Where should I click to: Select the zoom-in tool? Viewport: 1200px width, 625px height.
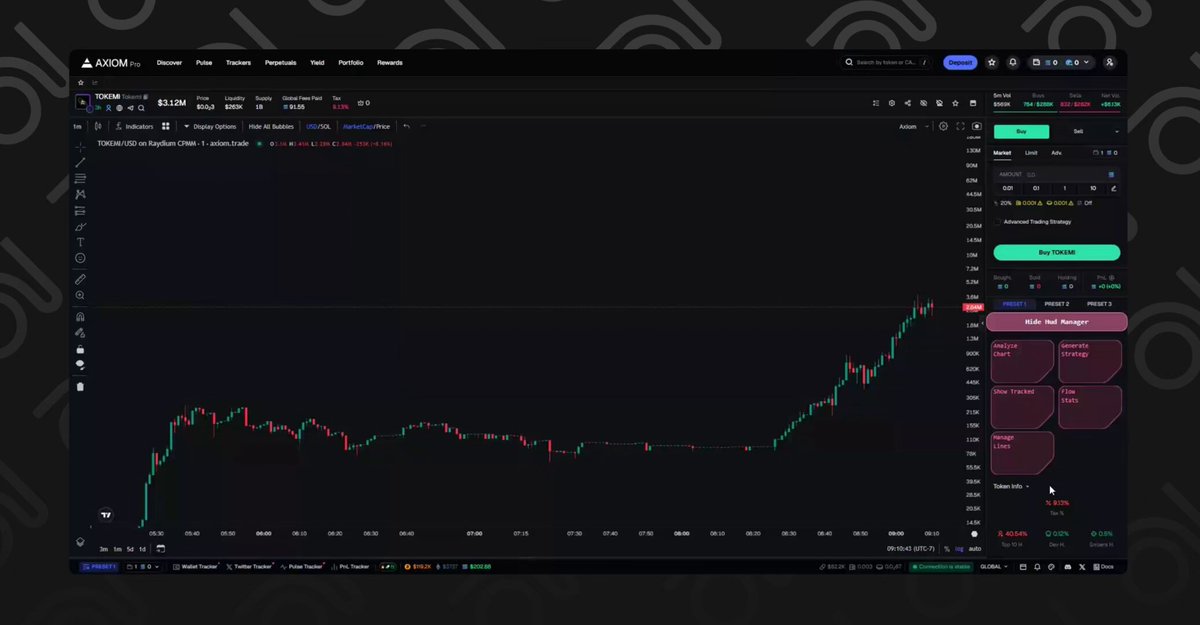point(80,295)
